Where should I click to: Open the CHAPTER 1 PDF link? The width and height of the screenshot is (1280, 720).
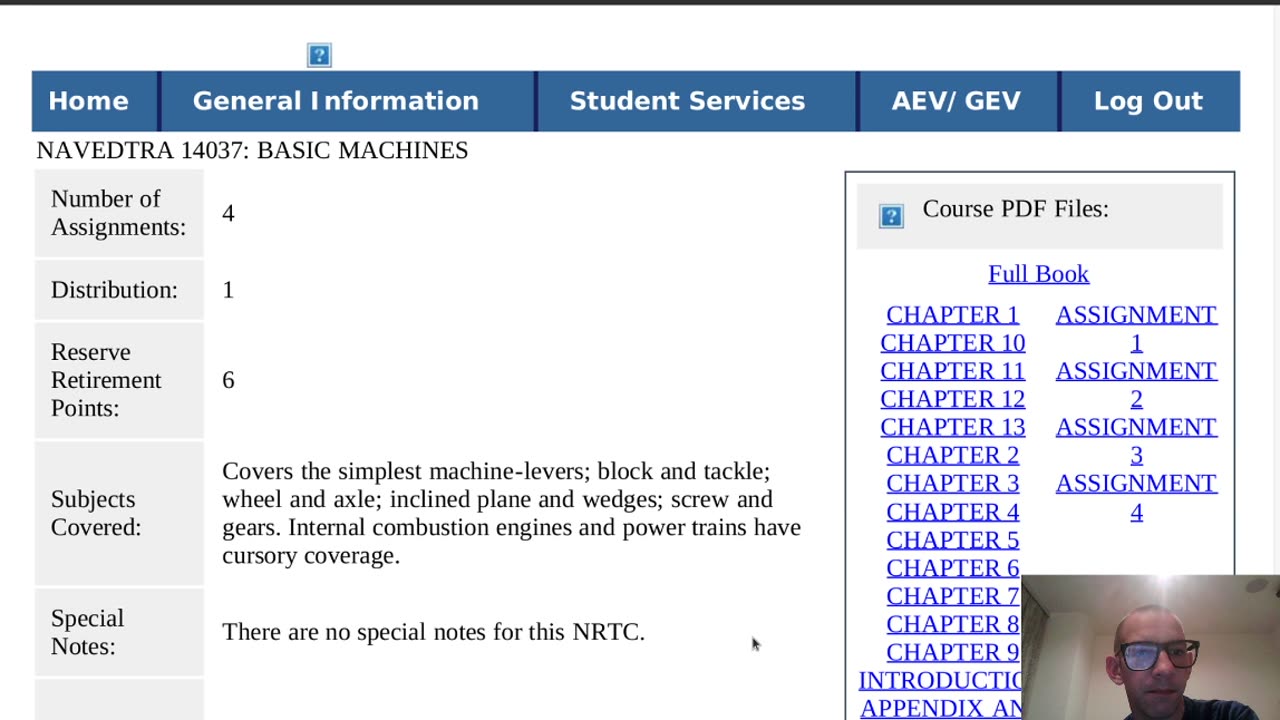(x=952, y=315)
